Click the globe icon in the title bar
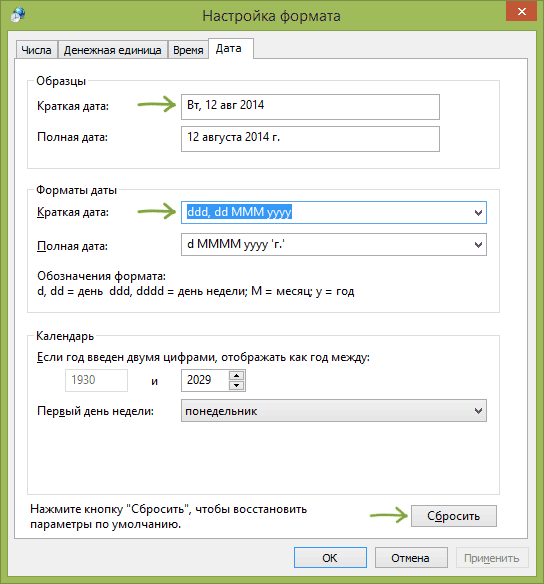Screen dimensions: 544x584 pos(18,15)
